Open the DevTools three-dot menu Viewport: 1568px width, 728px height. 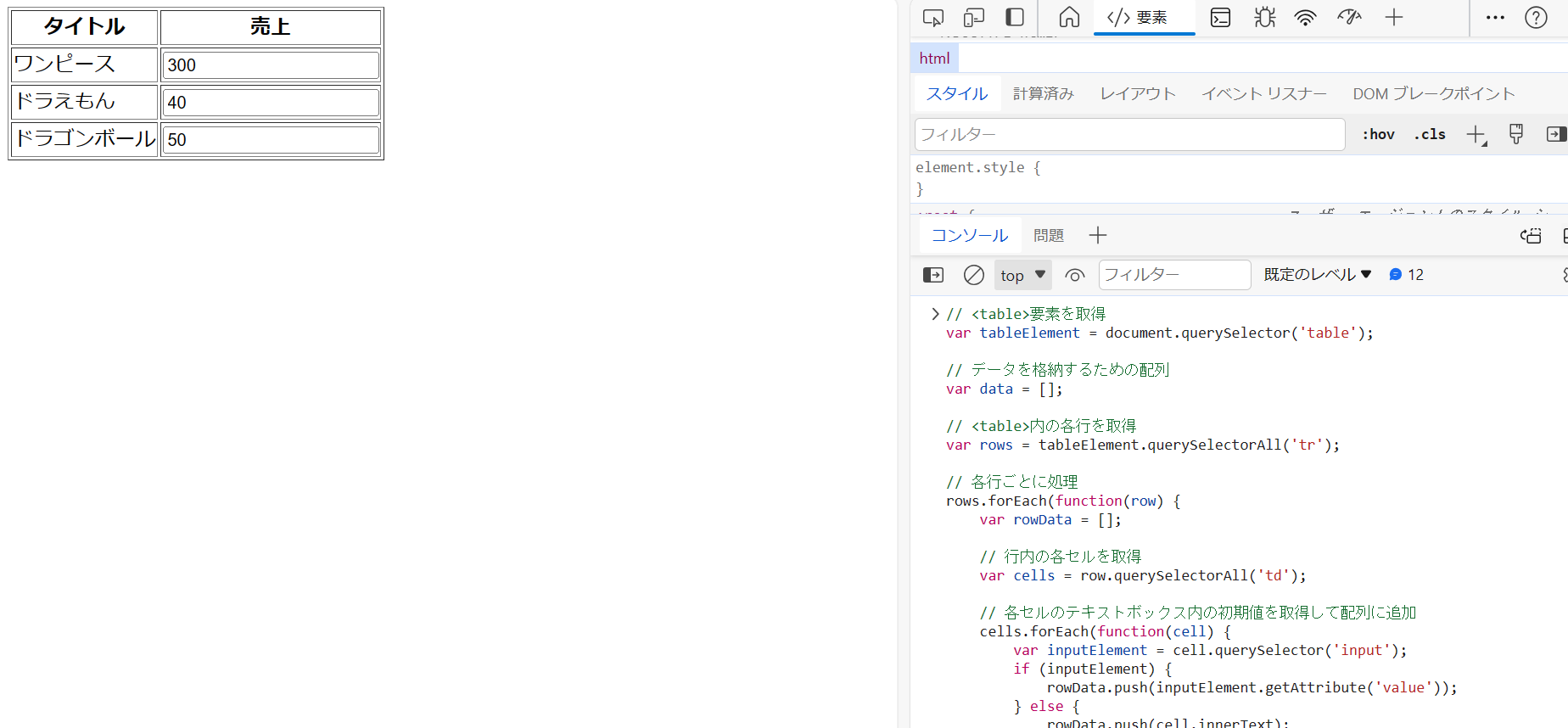(x=1495, y=17)
